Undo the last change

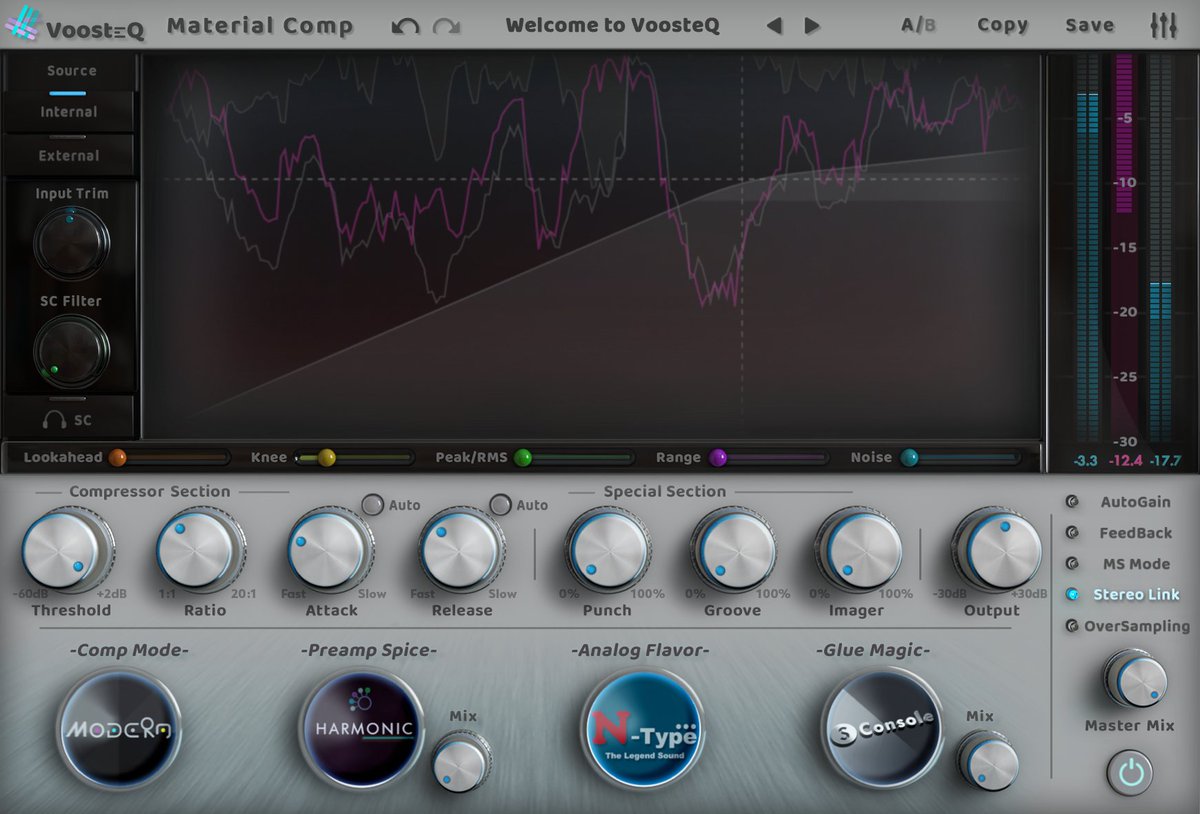coord(406,26)
